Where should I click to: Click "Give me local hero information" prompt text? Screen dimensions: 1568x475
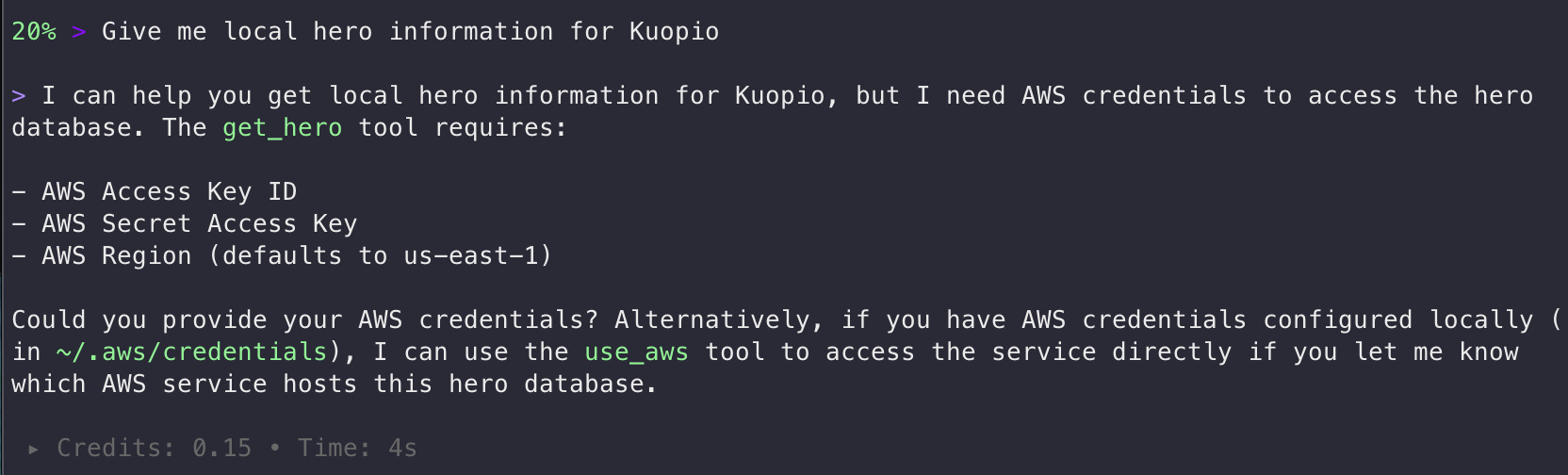click(x=327, y=32)
